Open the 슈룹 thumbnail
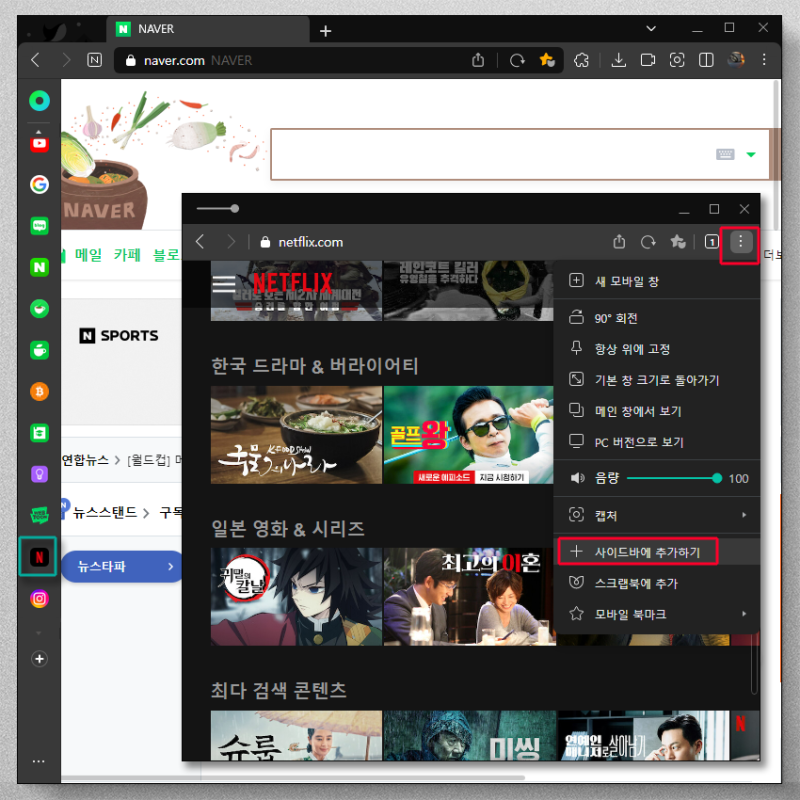Screen dimensions: 800x800 (296, 735)
